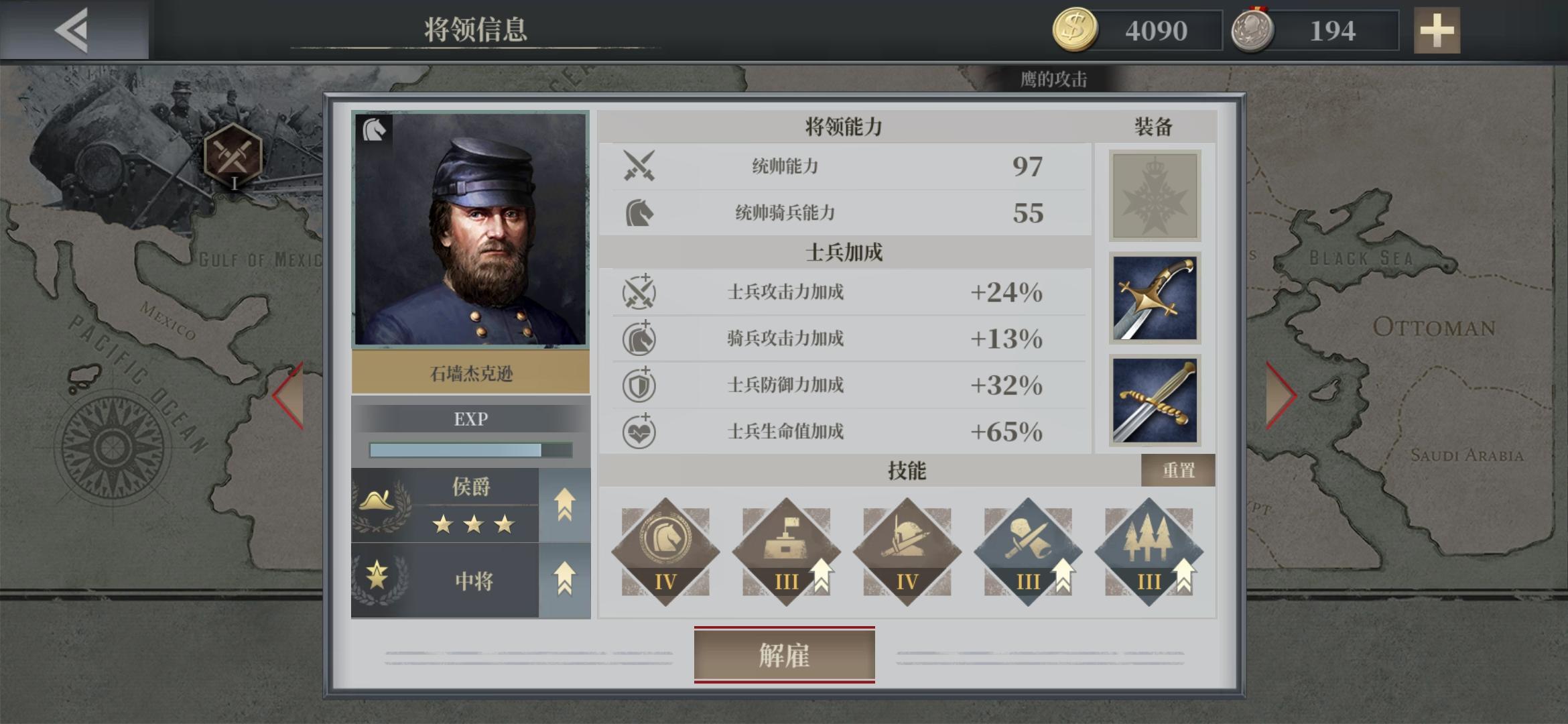Image resolution: width=1568 pixels, height=724 pixels.
Task: Show next general with right red arrow
Action: tap(1281, 396)
